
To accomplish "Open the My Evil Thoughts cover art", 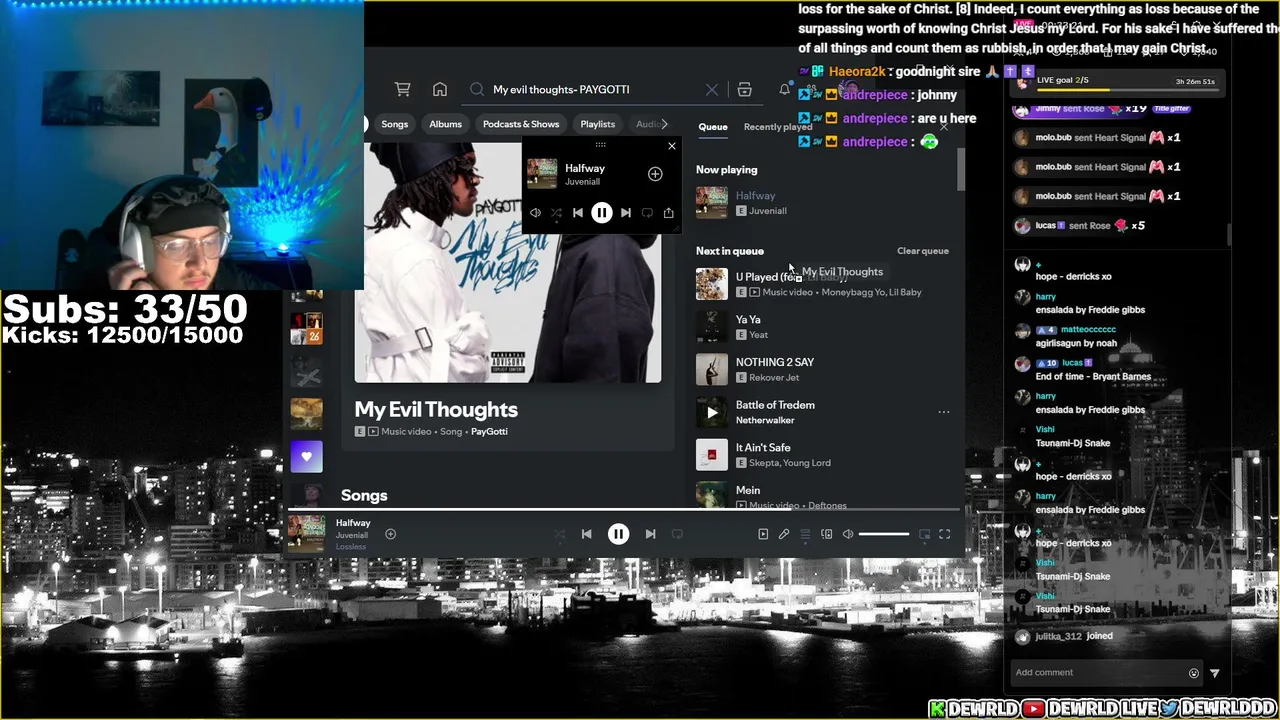I will [508, 262].
